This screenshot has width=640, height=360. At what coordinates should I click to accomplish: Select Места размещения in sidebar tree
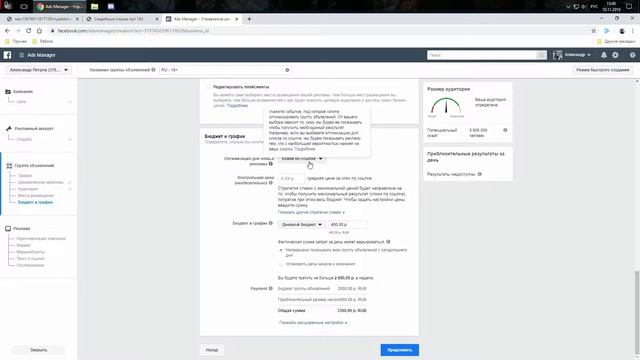point(36,196)
